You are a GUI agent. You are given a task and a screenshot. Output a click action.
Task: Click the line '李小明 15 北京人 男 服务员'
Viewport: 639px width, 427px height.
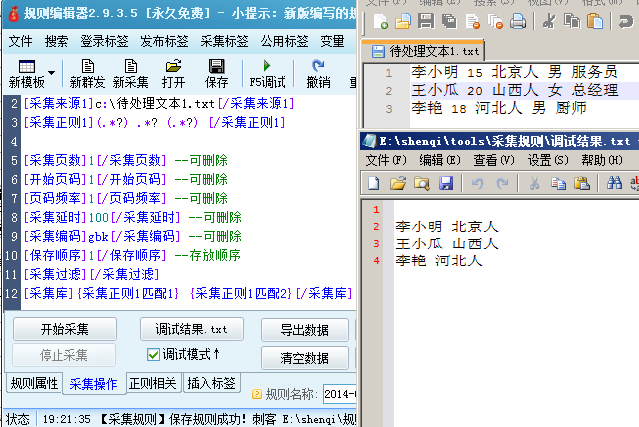(x=514, y=72)
